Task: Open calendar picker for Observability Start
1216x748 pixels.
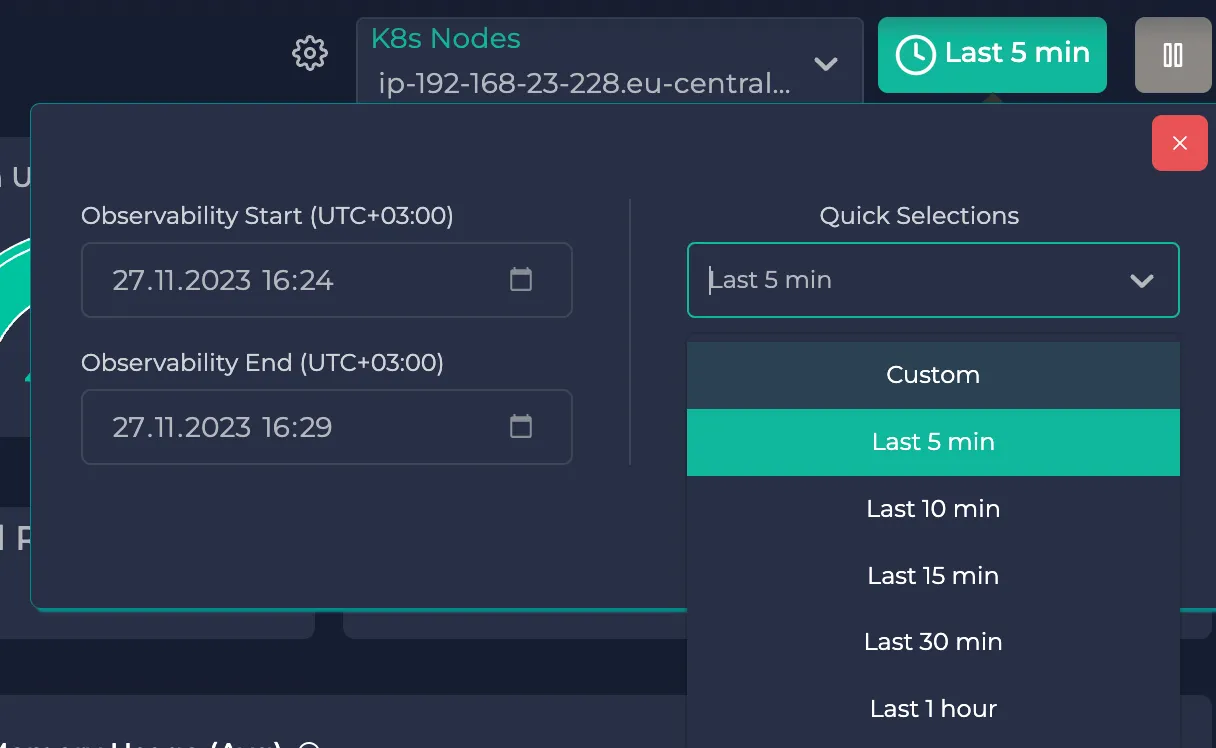Action: pos(521,280)
